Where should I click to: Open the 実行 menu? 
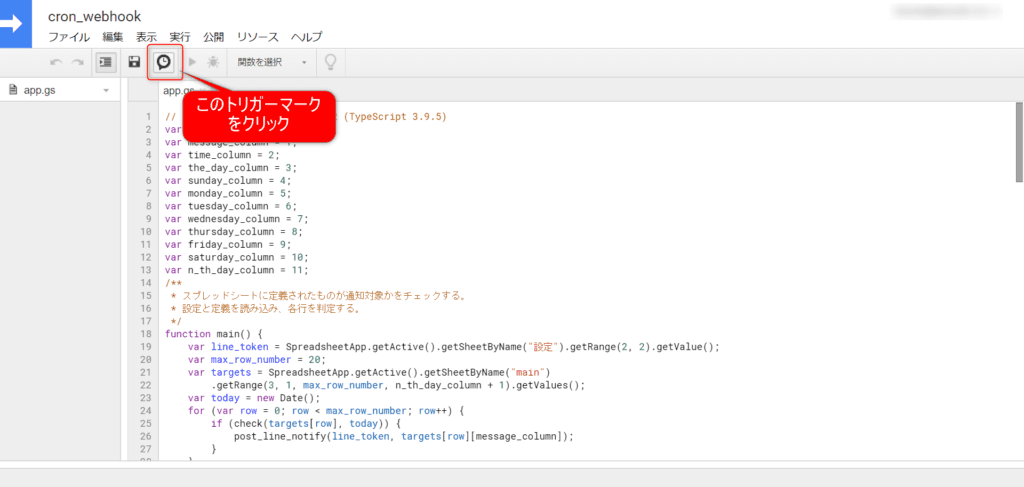tap(180, 37)
